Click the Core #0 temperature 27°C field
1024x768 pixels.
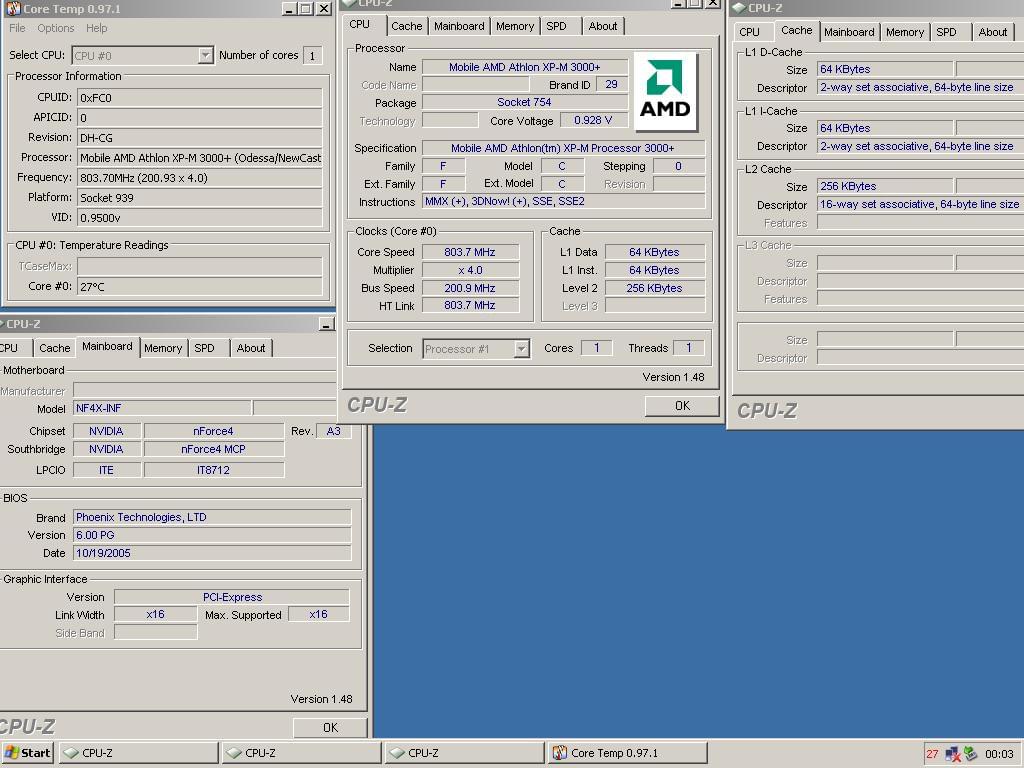tap(200, 287)
